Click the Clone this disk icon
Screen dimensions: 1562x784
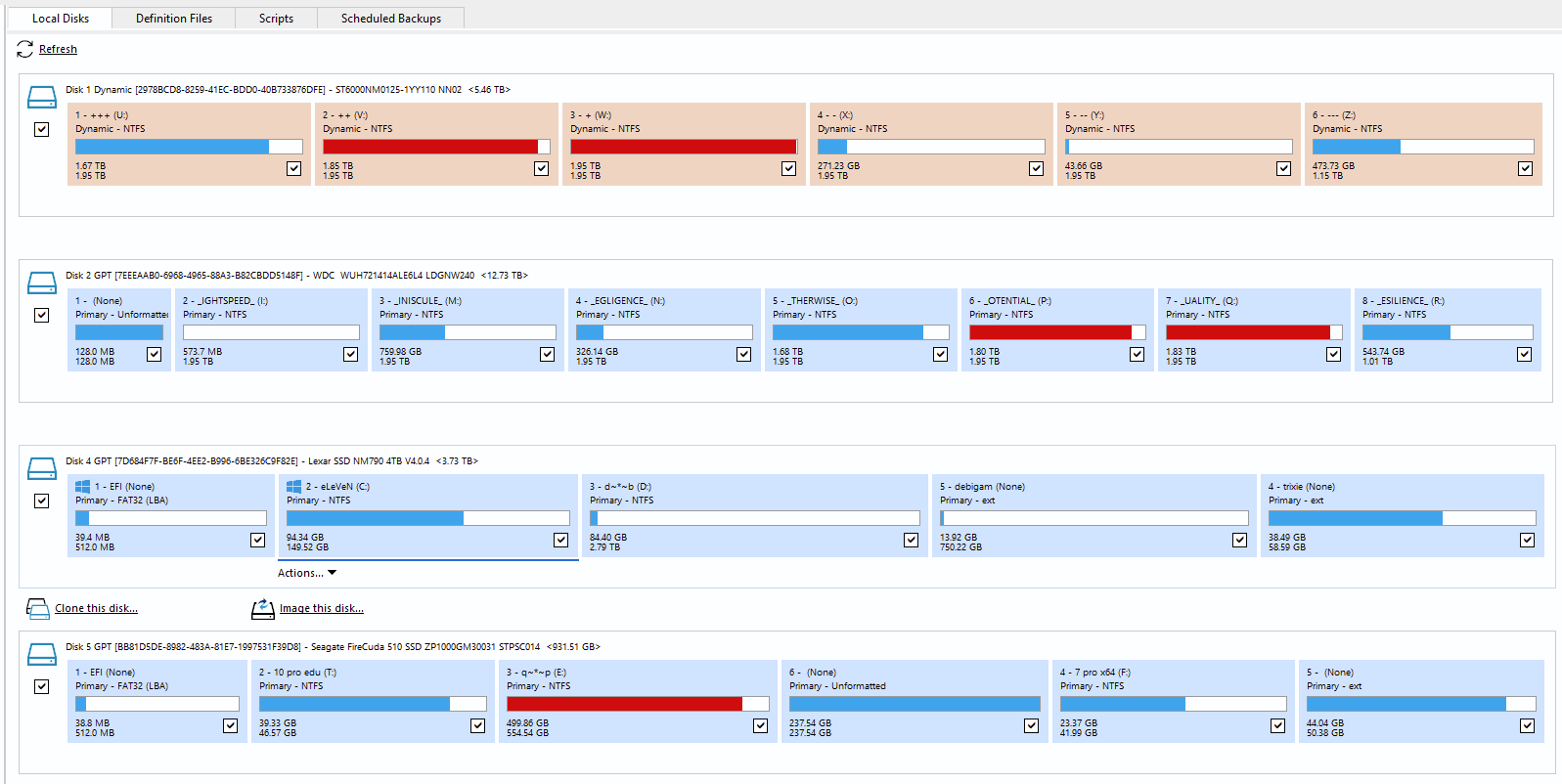pyautogui.click(x=37, y=609)
